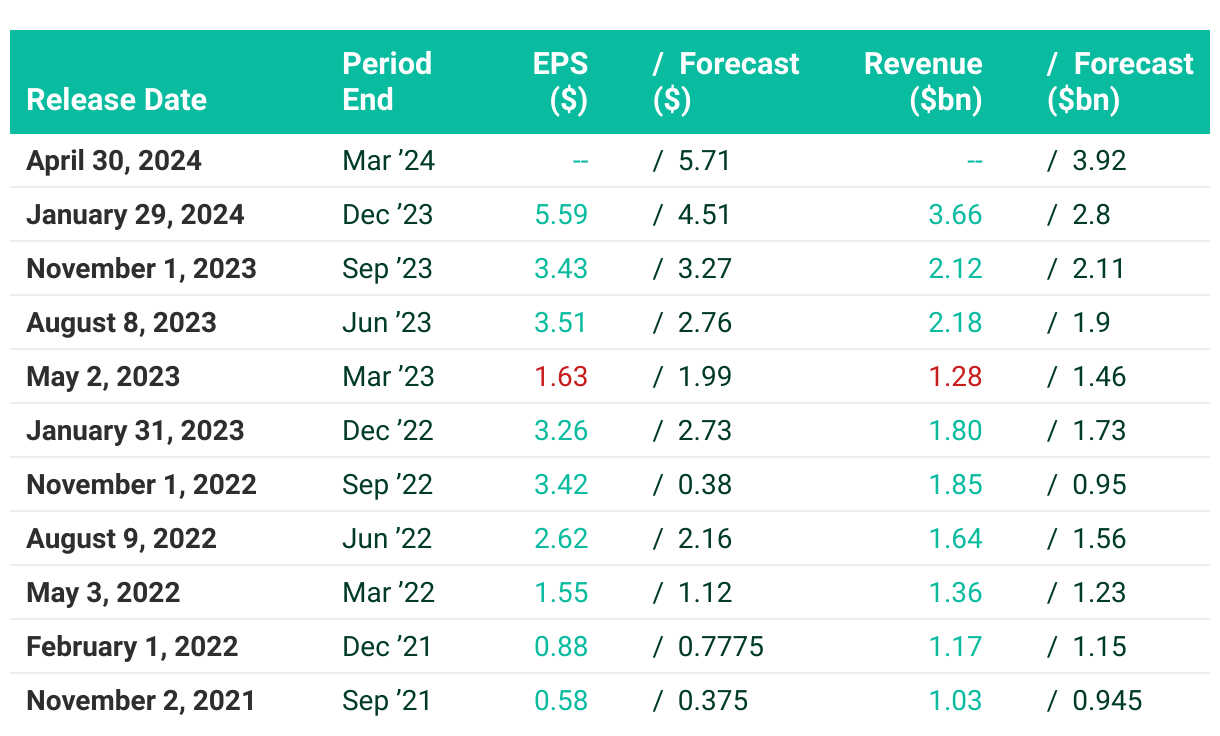Open the April 30, 2024 release date

(114, 161)
